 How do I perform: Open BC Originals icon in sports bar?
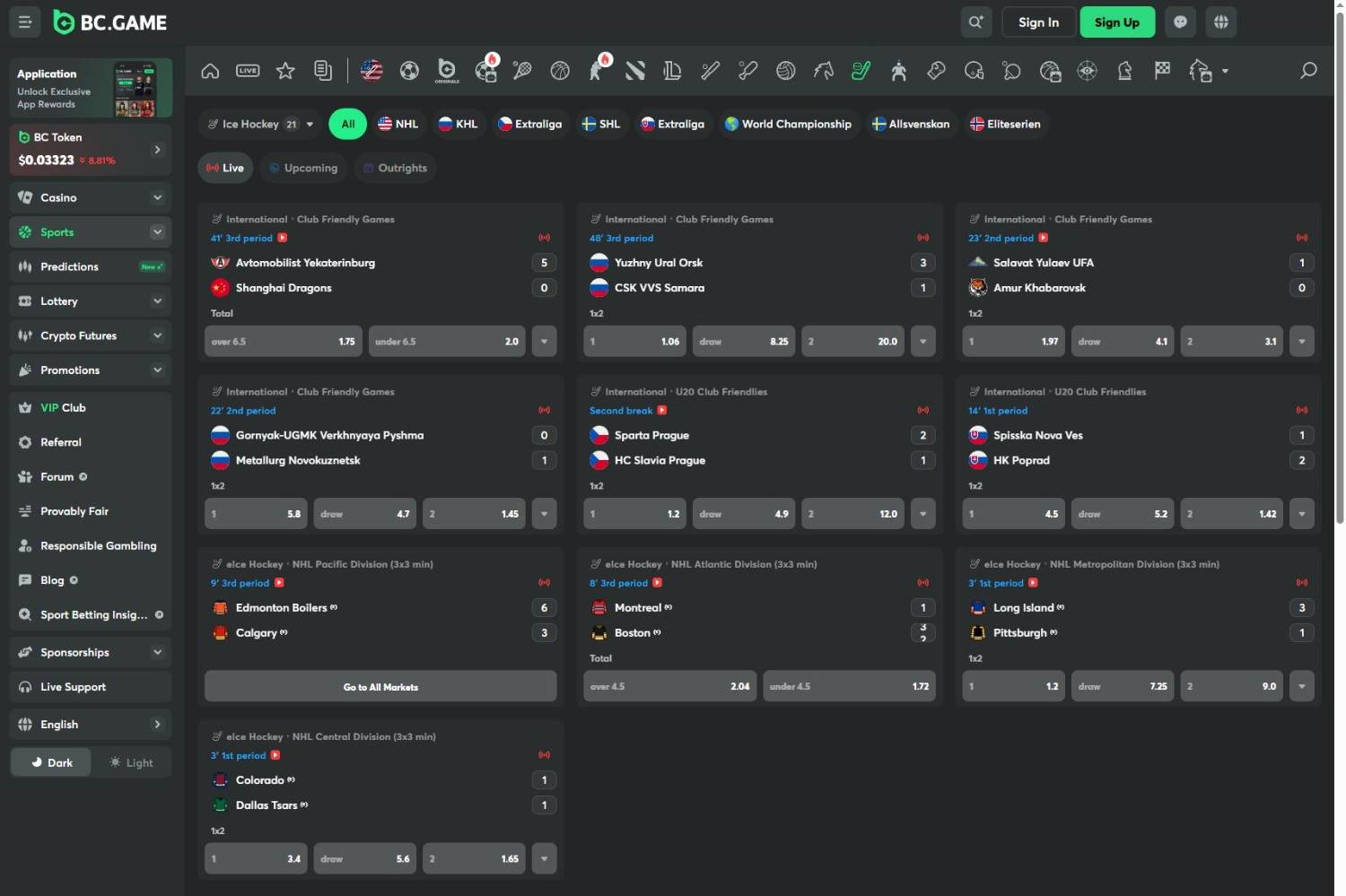point(447,71)
